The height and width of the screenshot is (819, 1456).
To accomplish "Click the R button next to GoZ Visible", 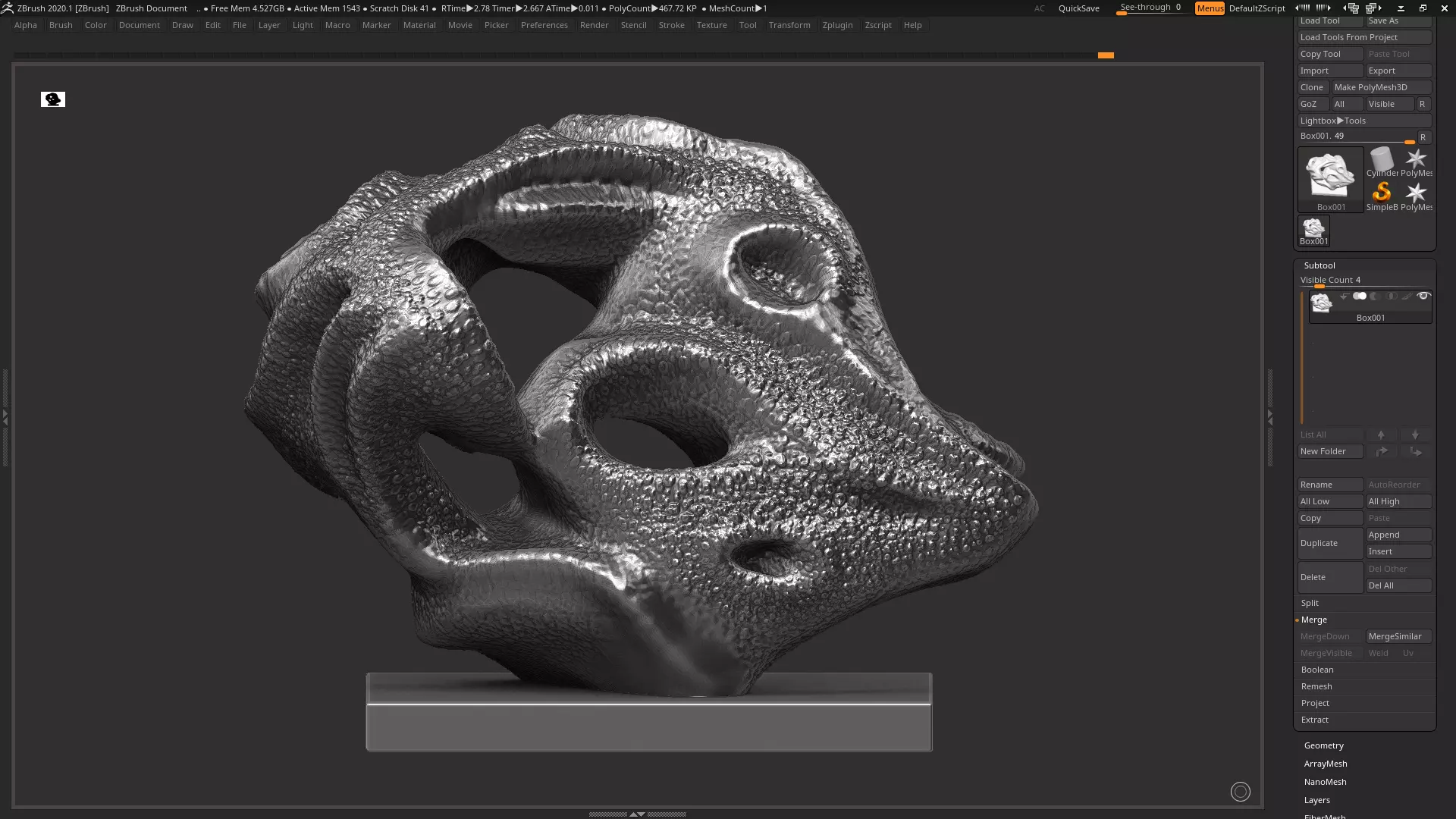I will (1423, 104).
